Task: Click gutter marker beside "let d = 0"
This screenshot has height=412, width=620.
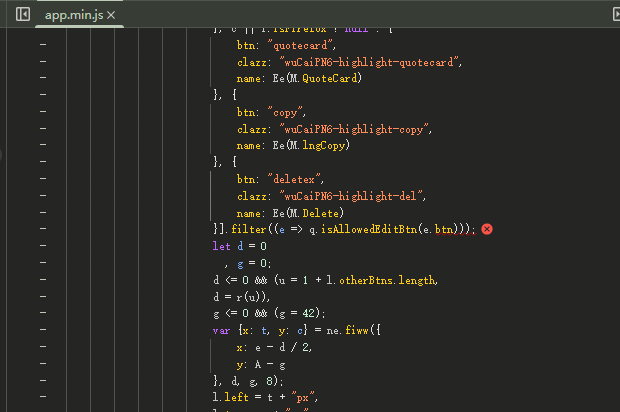Action: pyautogui.click(x=42, y=246)
